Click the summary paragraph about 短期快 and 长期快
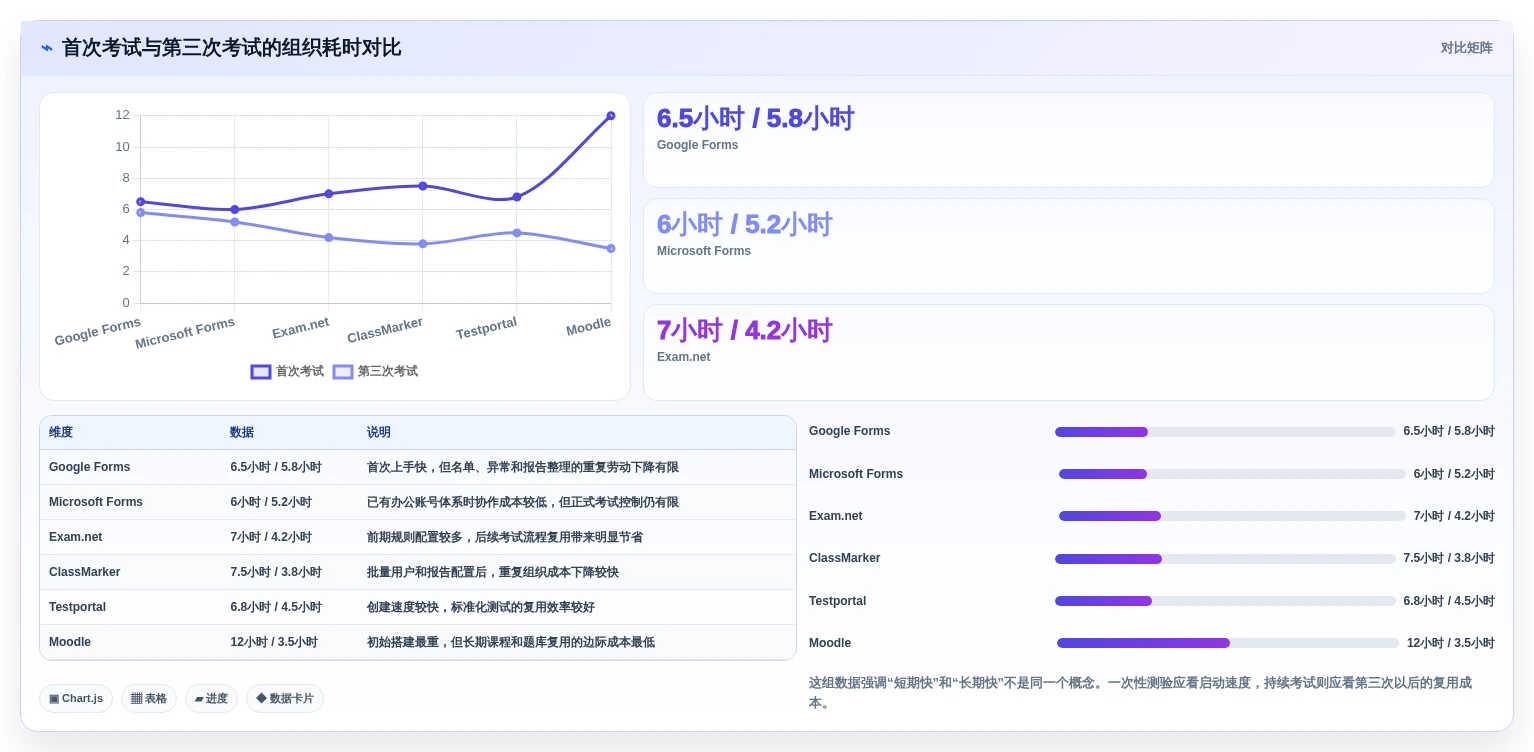 click(1143, 692)
